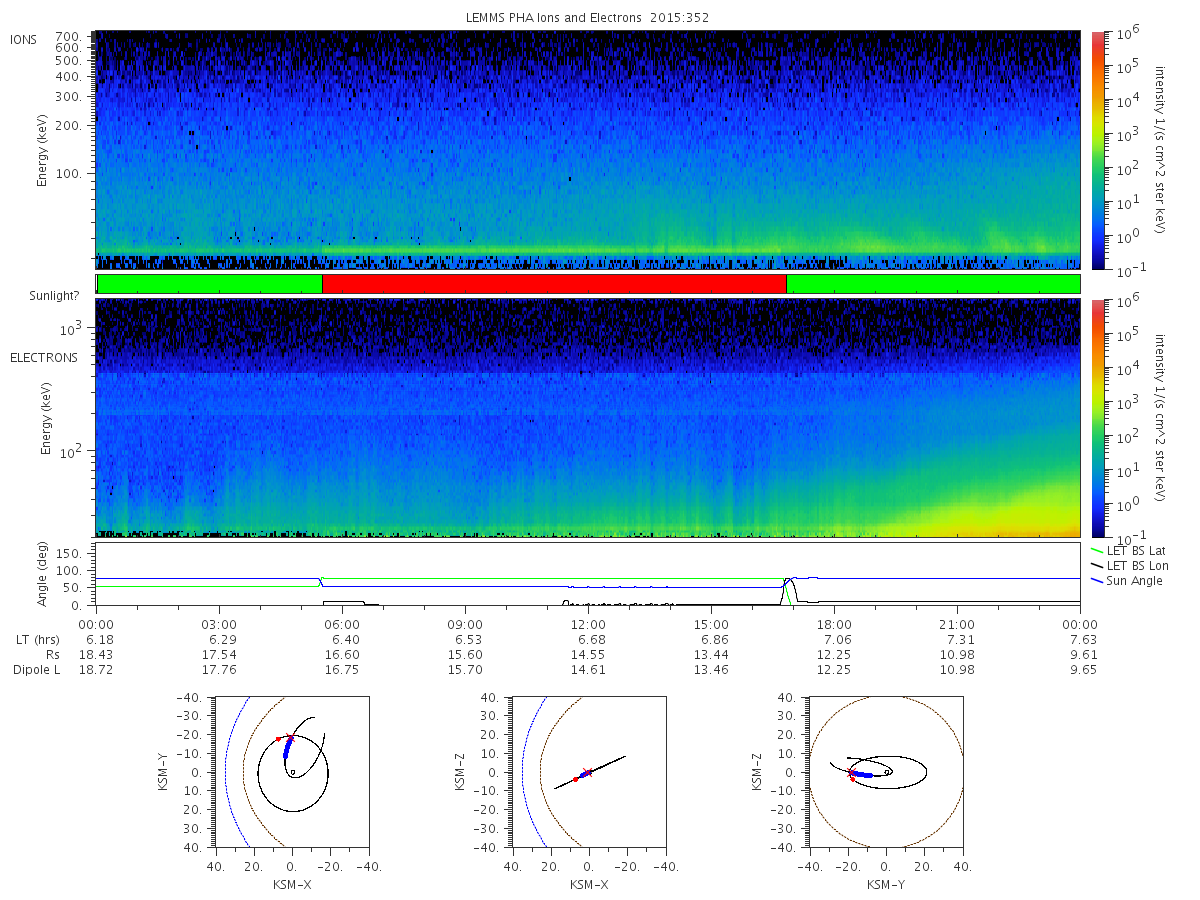This screenshot has height=900, width=1200.
Task: Click the 12:00 time axis label
Action: click(x=588, y=624)
